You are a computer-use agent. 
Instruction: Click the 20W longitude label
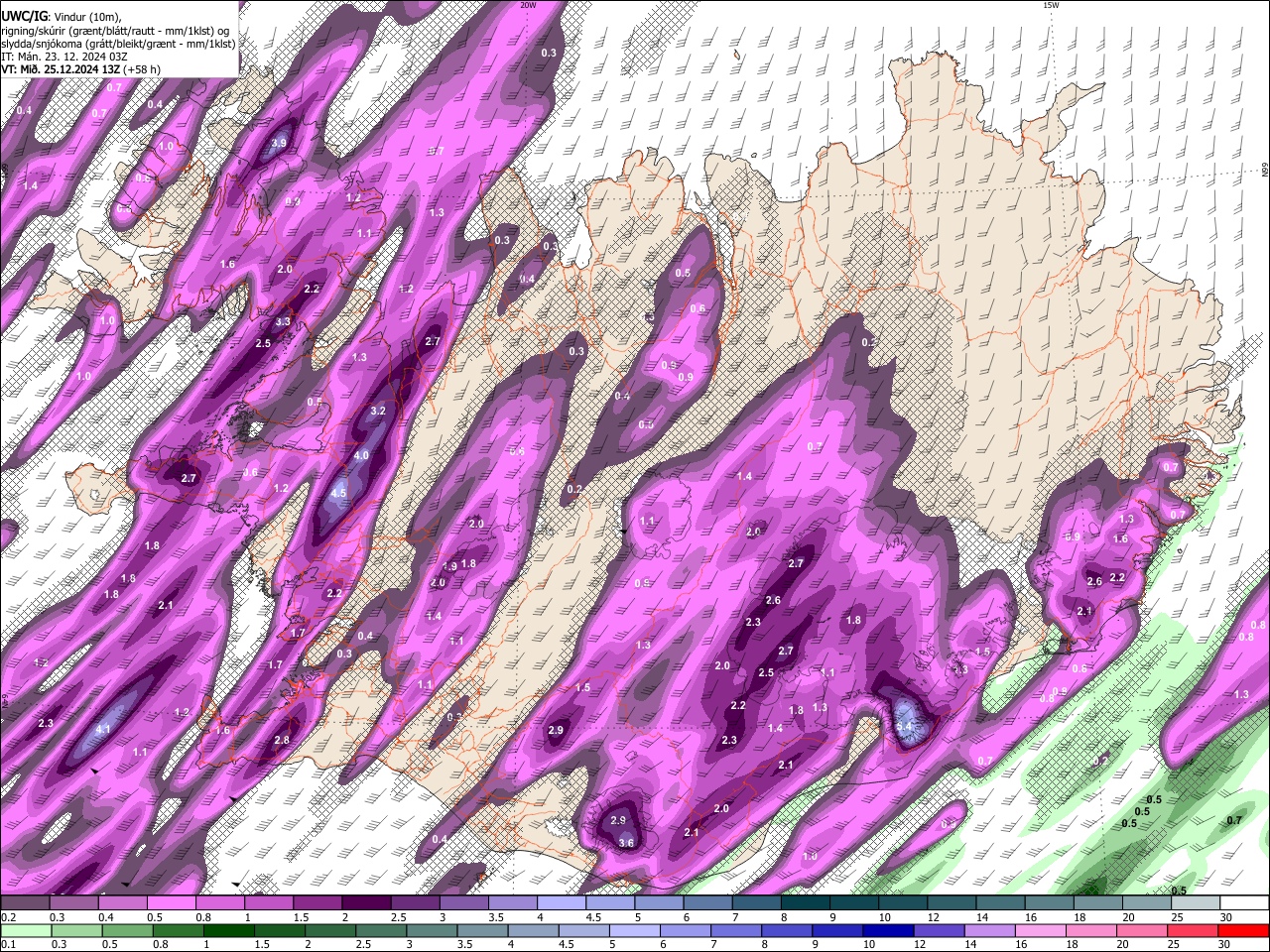(x=528, y=5)
